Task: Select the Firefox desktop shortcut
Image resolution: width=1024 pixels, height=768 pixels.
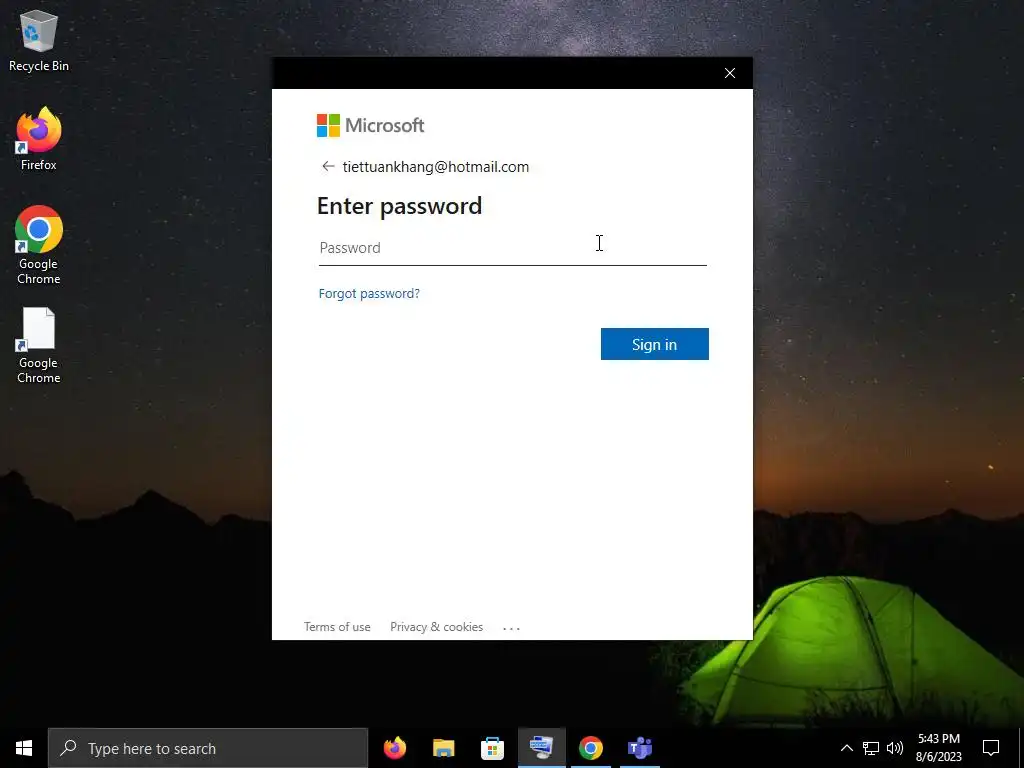Action: [39, 139]
